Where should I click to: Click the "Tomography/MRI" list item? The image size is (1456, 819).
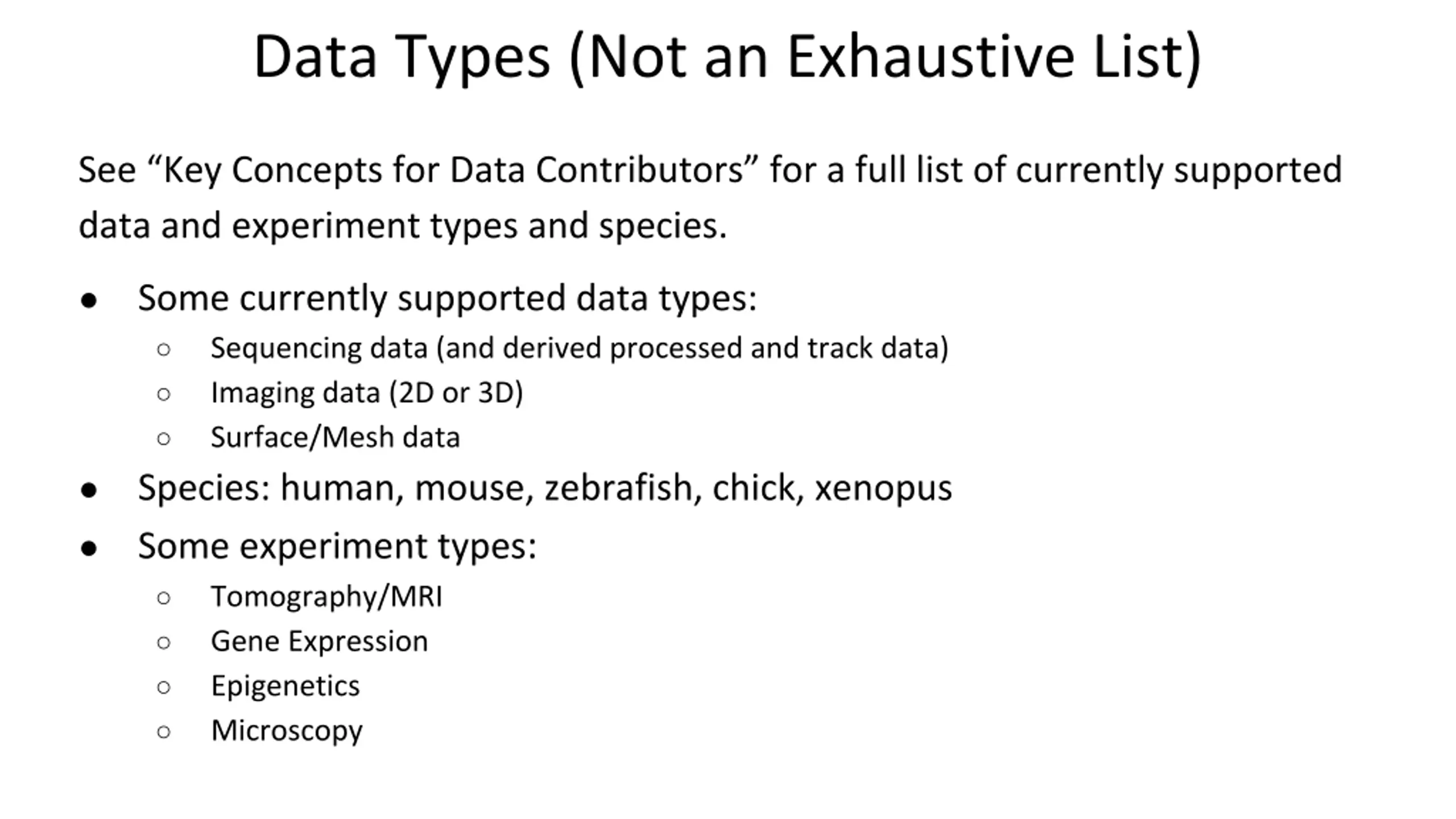[x=326, y=597]
